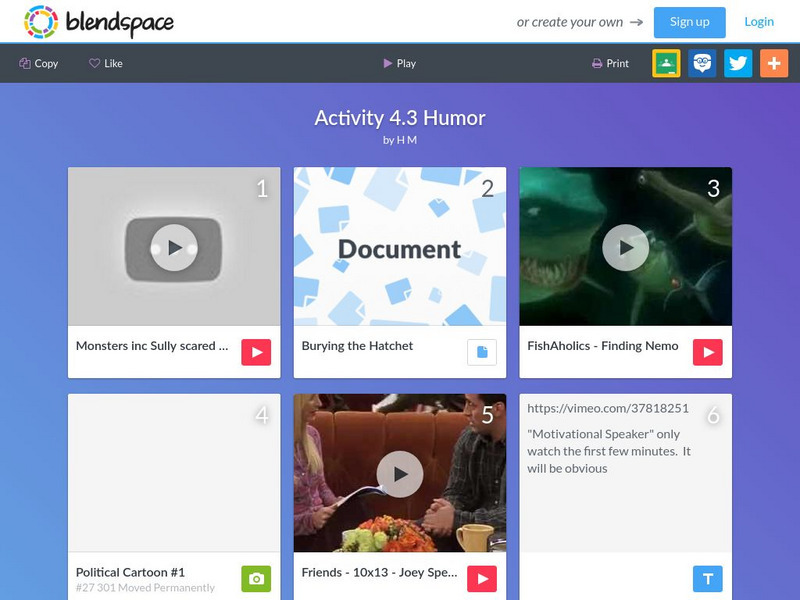Click the Blendspace logo
Screen dimensions: 800x600
(98, 22)
